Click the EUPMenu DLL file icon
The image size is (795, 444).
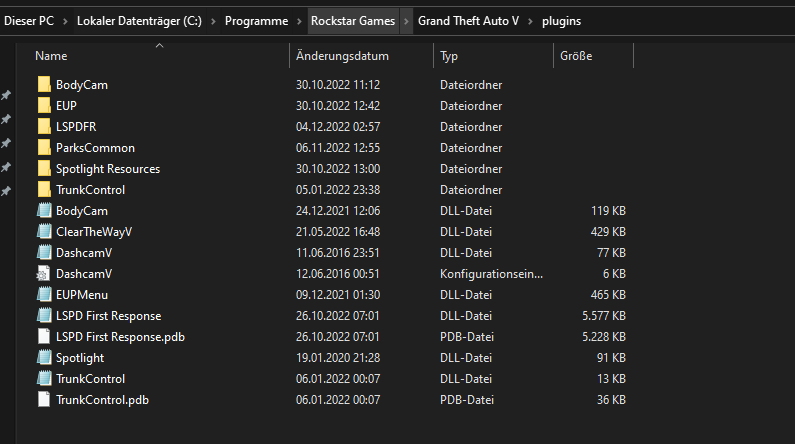click(x=43, y=295)
